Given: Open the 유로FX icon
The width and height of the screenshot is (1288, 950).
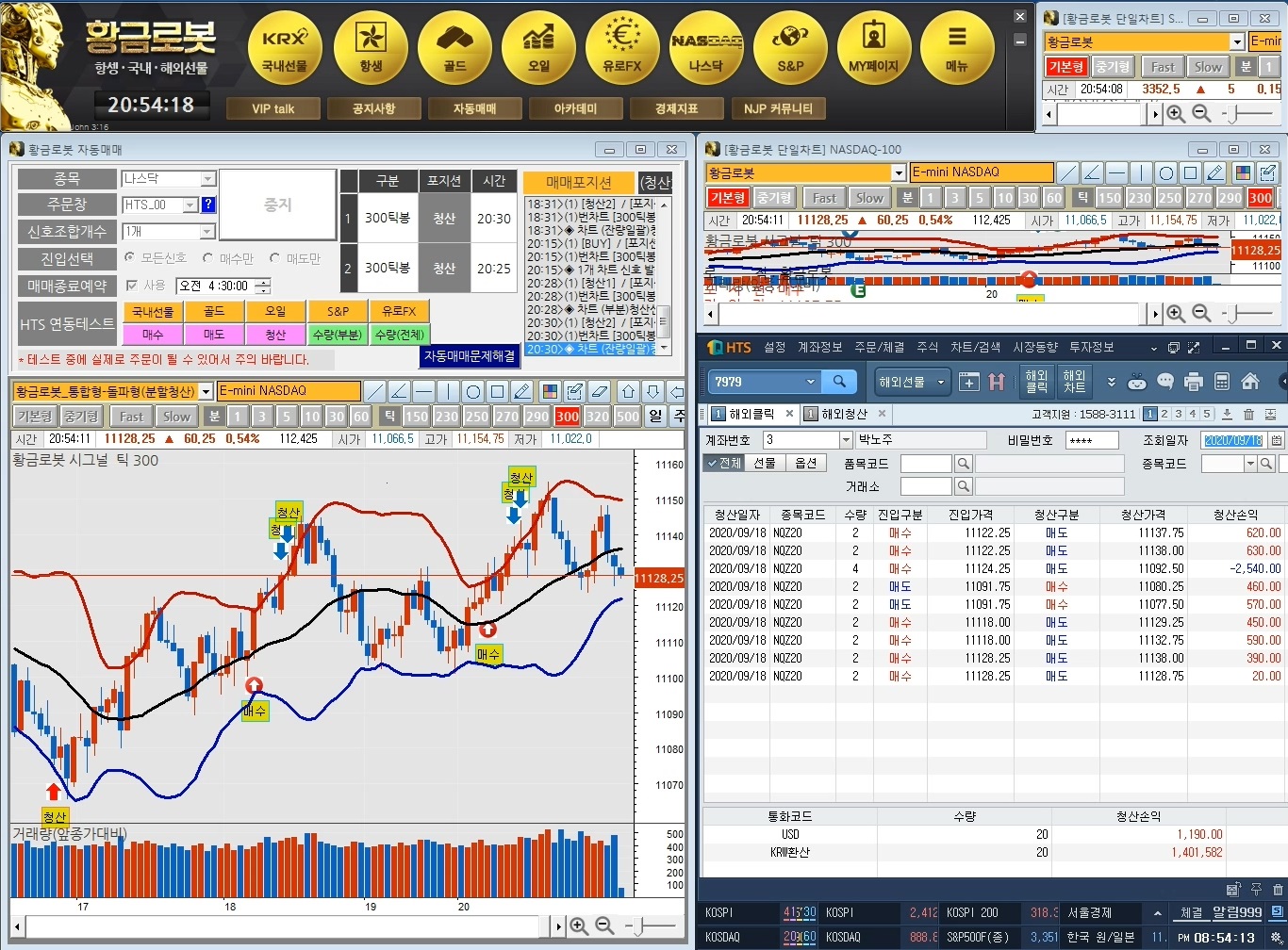Looking at the screenshot, I should point(622,47).
